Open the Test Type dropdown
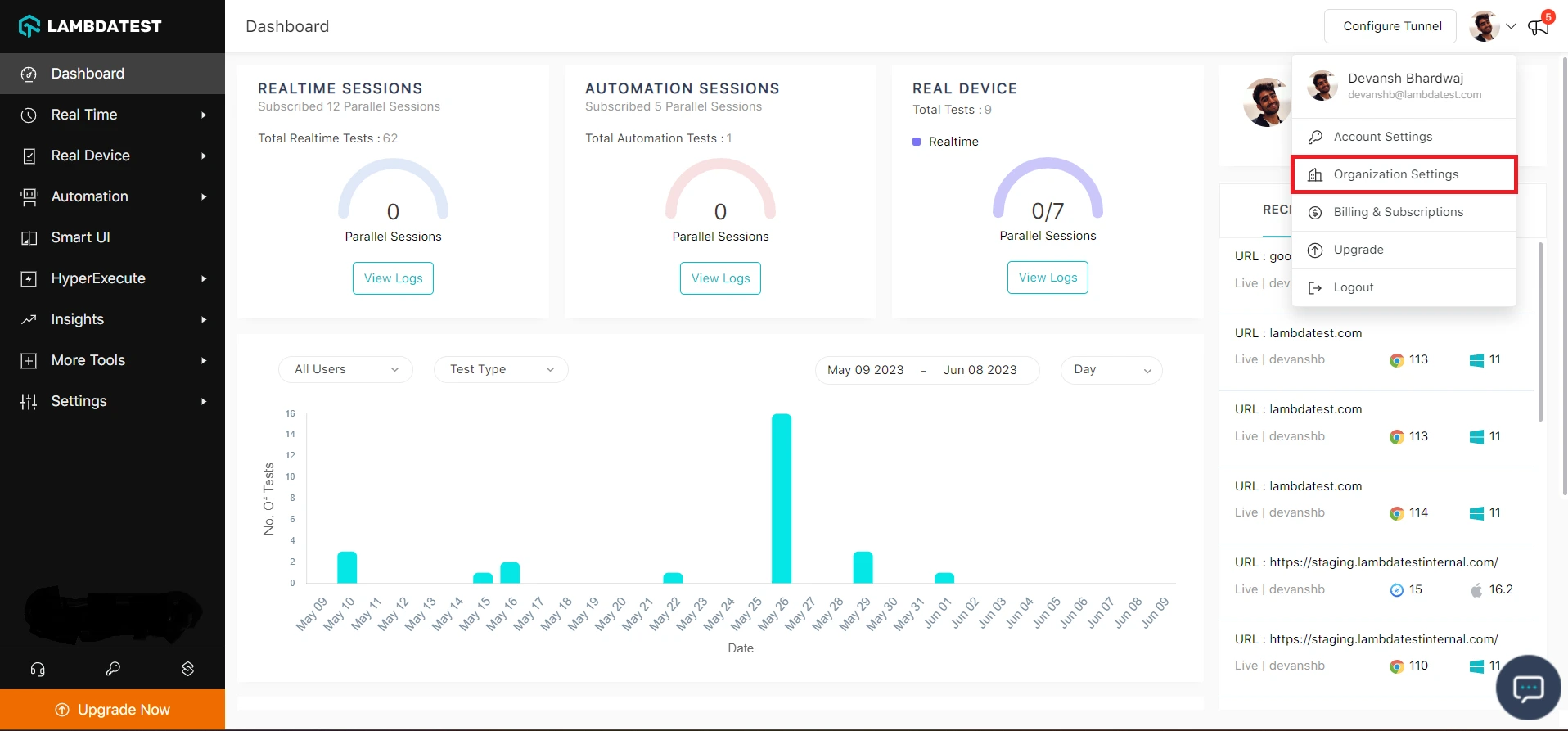 [501, 369]
